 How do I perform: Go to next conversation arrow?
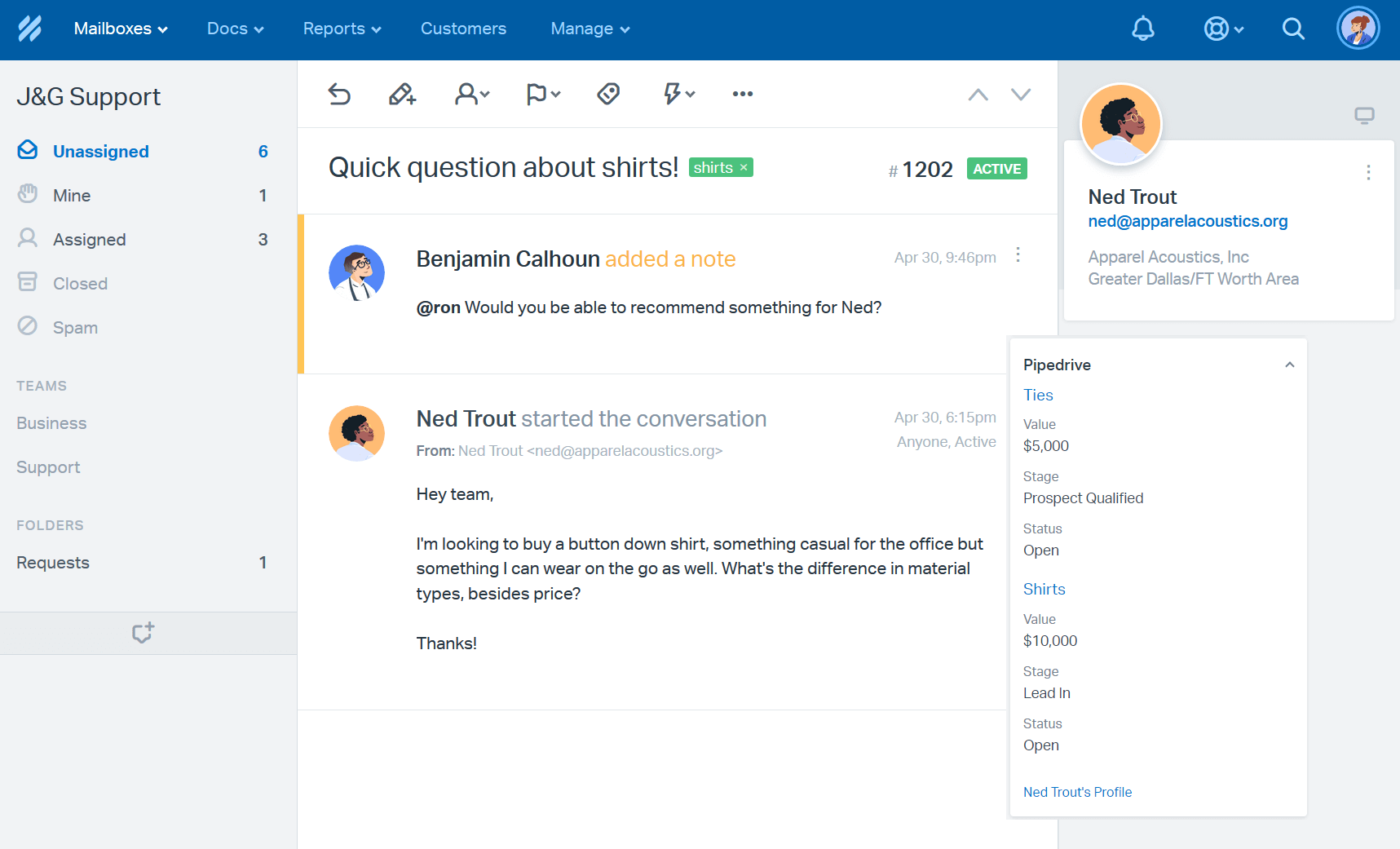point(1020,95)
